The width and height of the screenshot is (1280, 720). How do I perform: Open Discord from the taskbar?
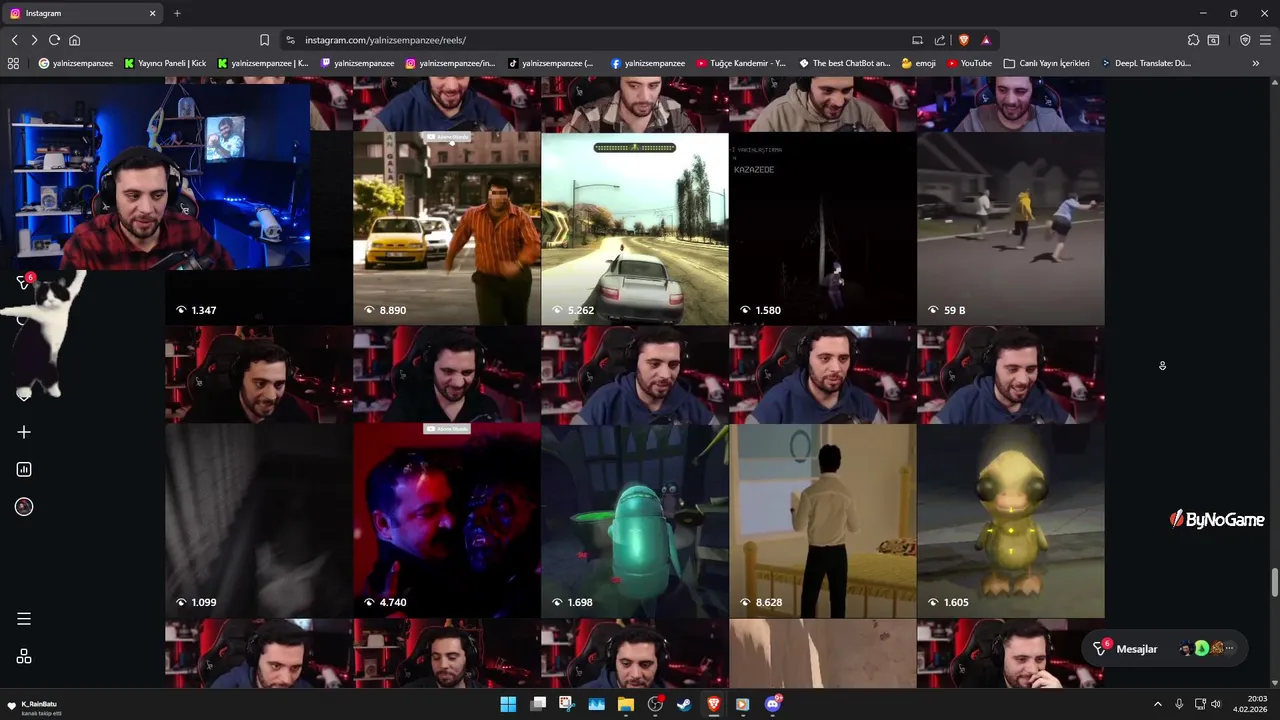pos(772,704)
